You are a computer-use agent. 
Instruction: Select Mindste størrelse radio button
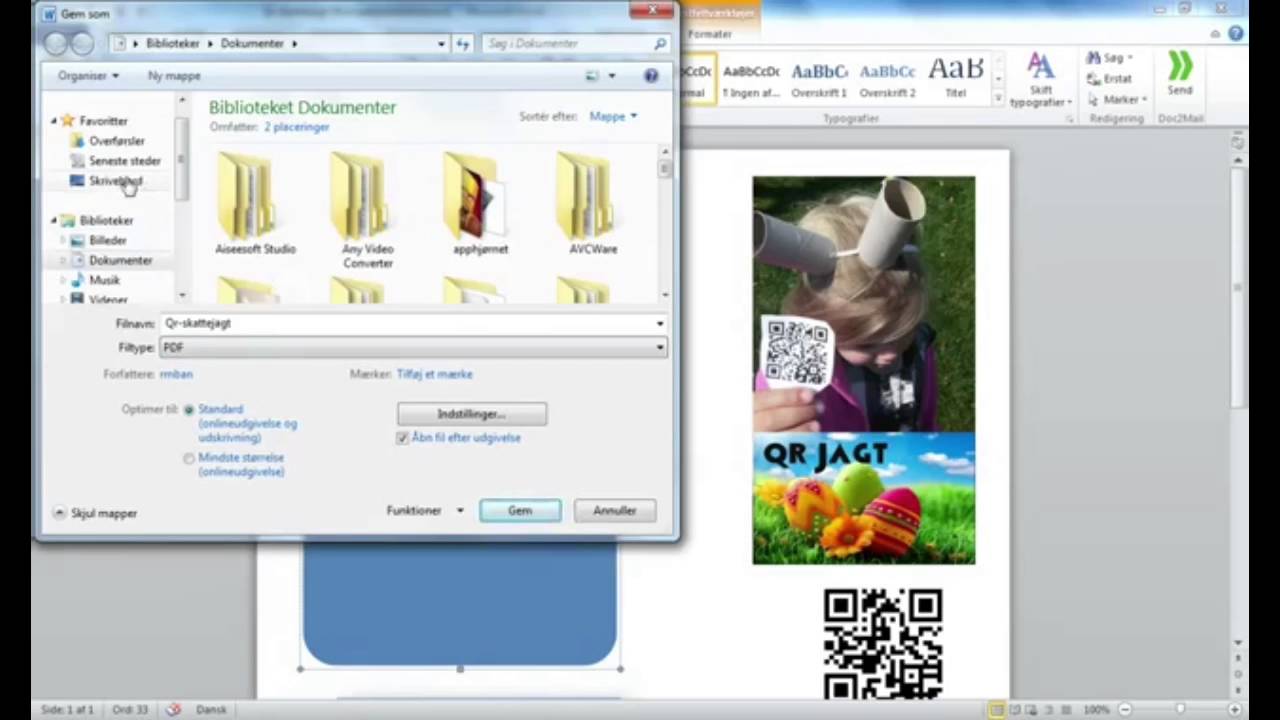click(x=189, y=458)
